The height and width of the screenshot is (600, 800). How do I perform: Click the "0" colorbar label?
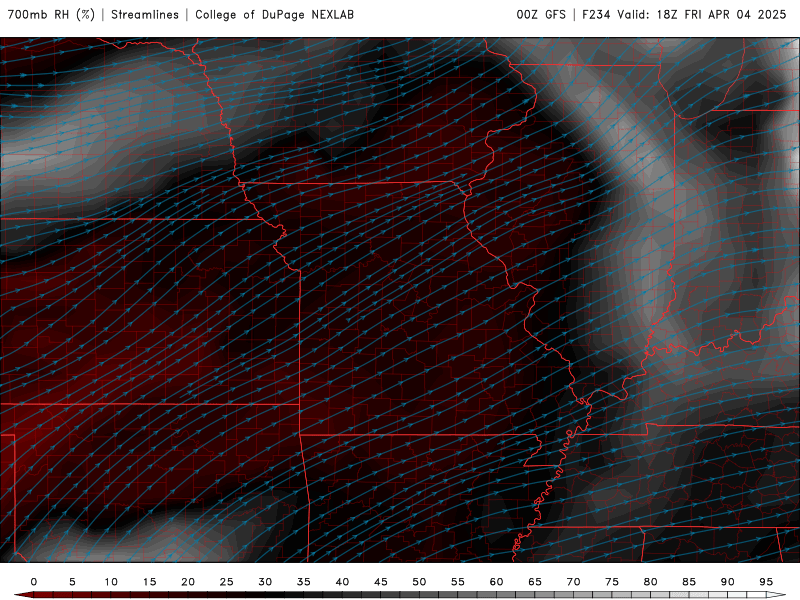(34, 582)
